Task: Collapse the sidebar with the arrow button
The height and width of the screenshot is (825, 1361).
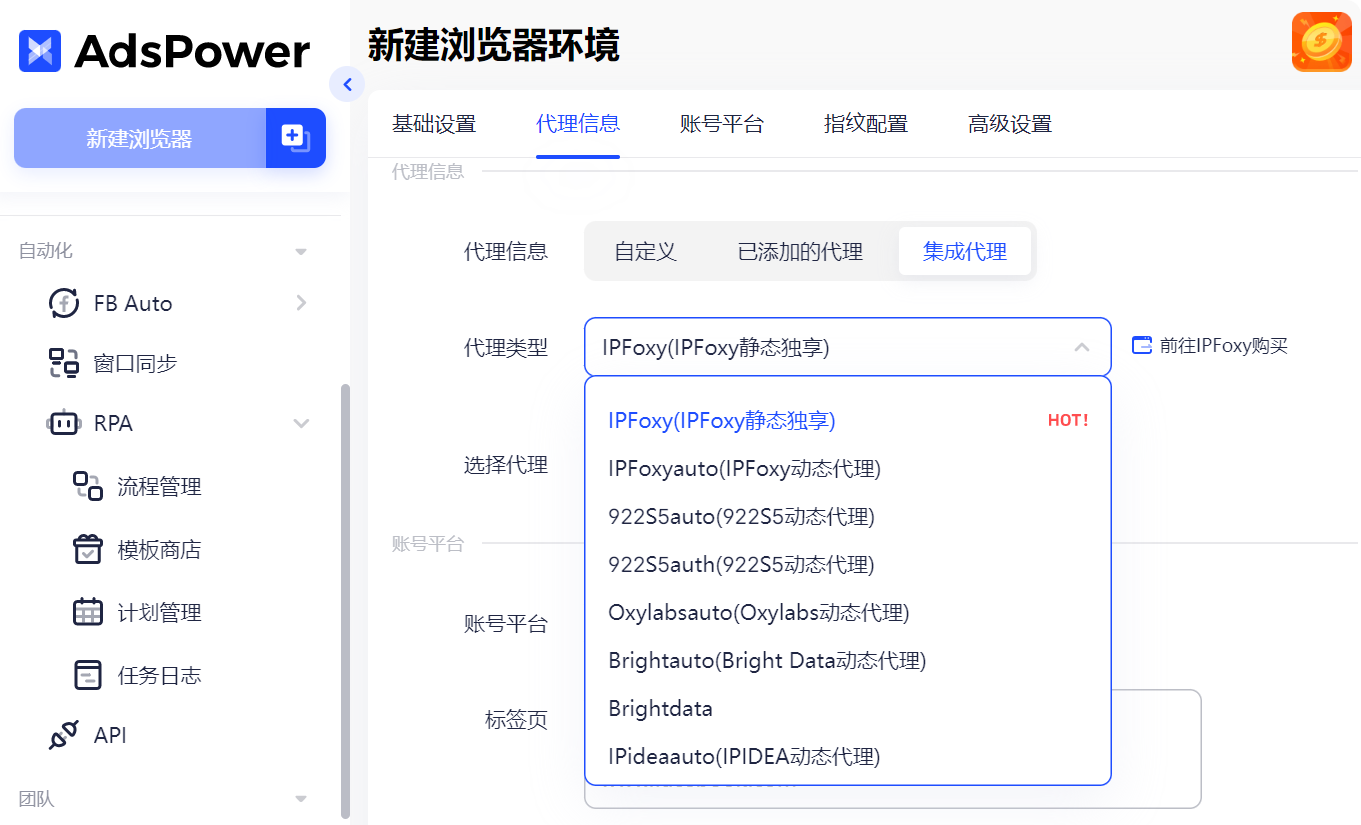Action: coord(347,85)
